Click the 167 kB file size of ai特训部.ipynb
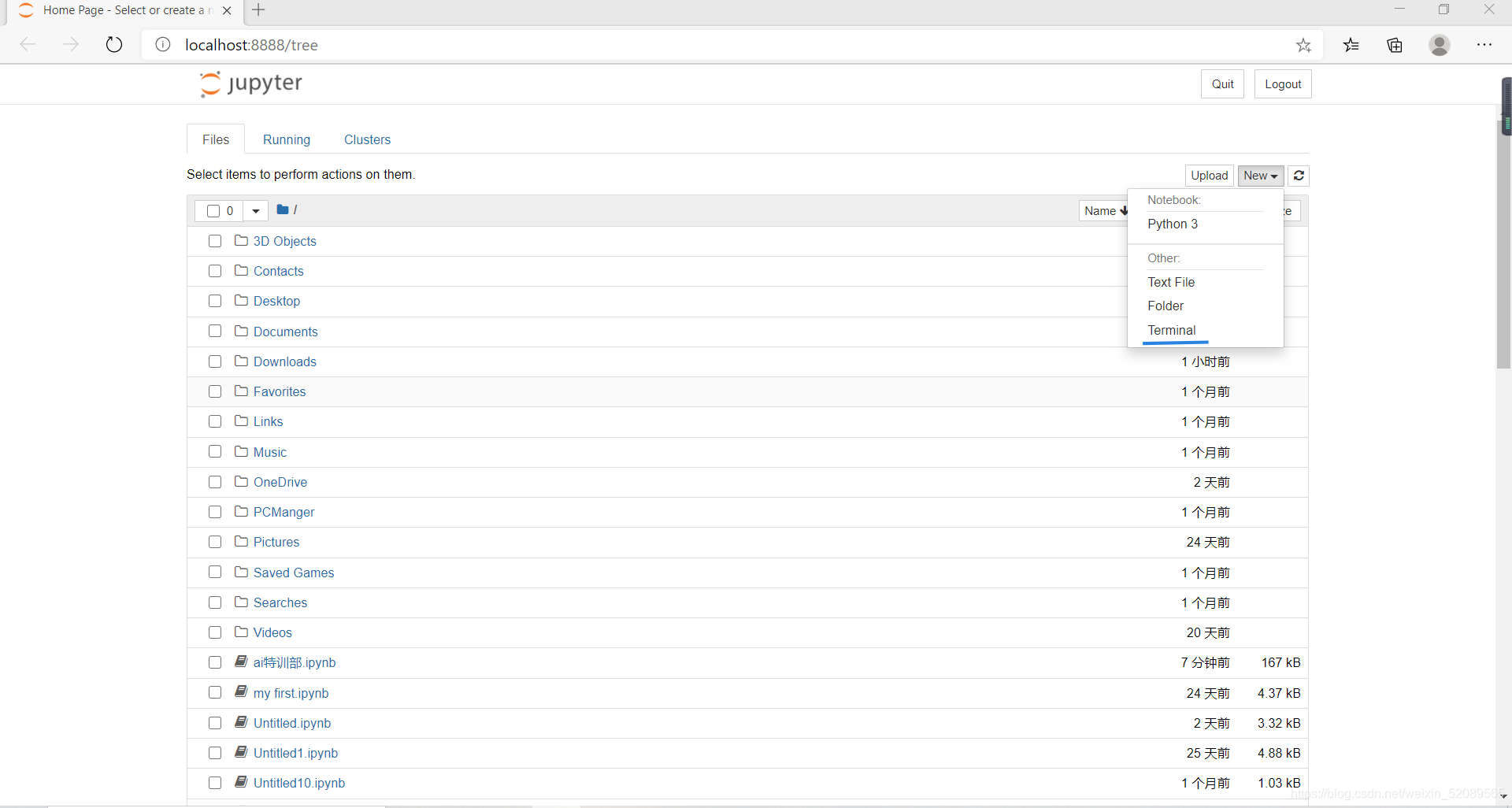The height and width of the screenshot is (808, 1512). [x=1281, y=662]
